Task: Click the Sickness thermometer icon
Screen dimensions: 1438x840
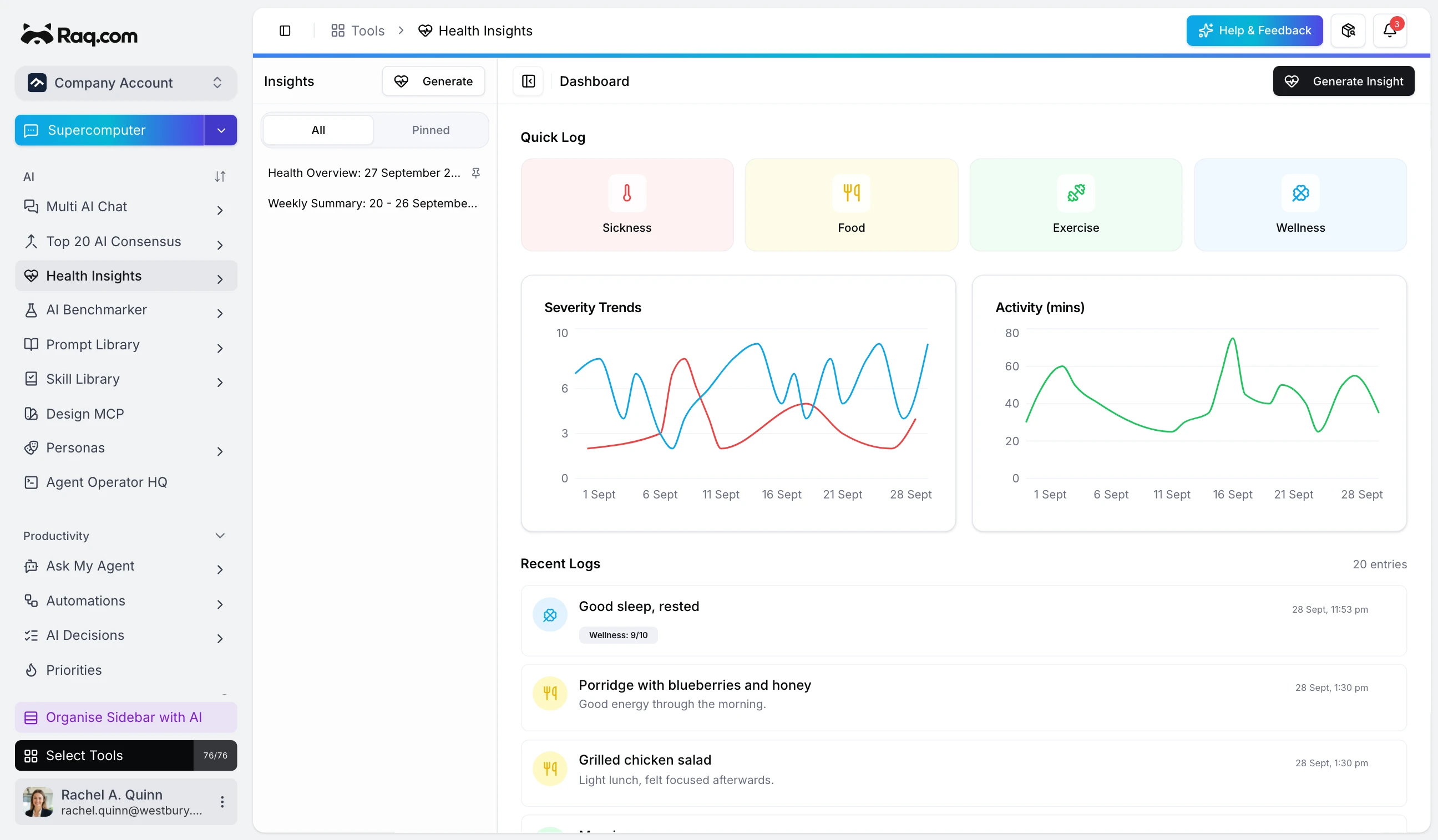Action: [626, 193]
